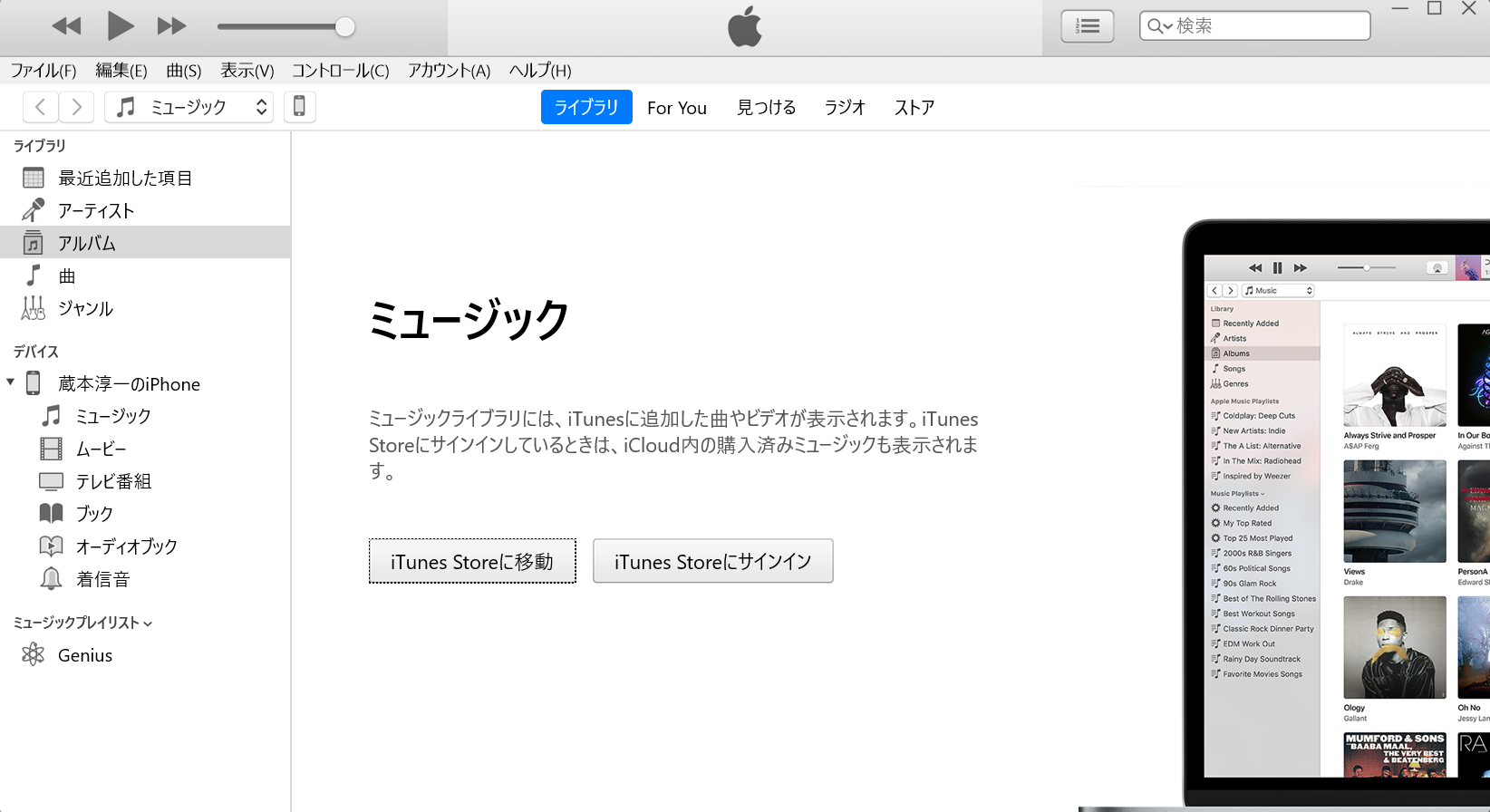
Task: Click the 曲 music note icon
Action: tap(34, 275)
